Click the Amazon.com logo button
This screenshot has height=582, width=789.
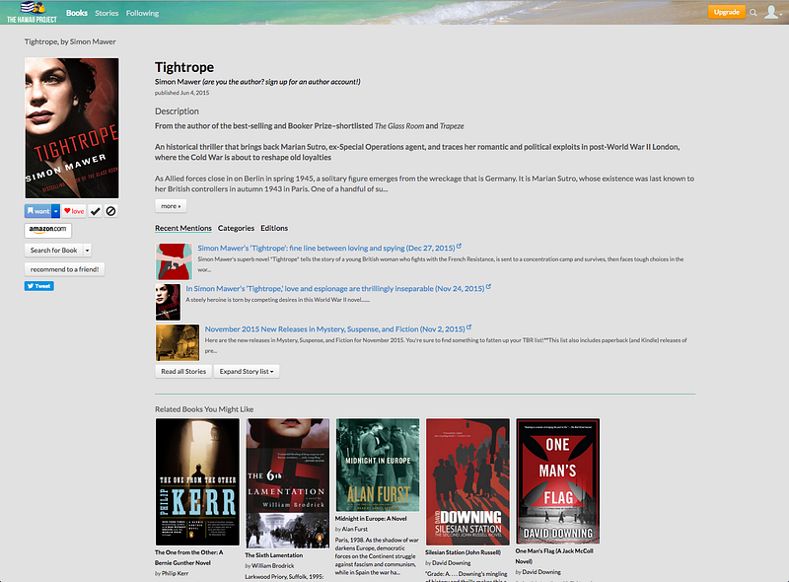tap(47, 230)
